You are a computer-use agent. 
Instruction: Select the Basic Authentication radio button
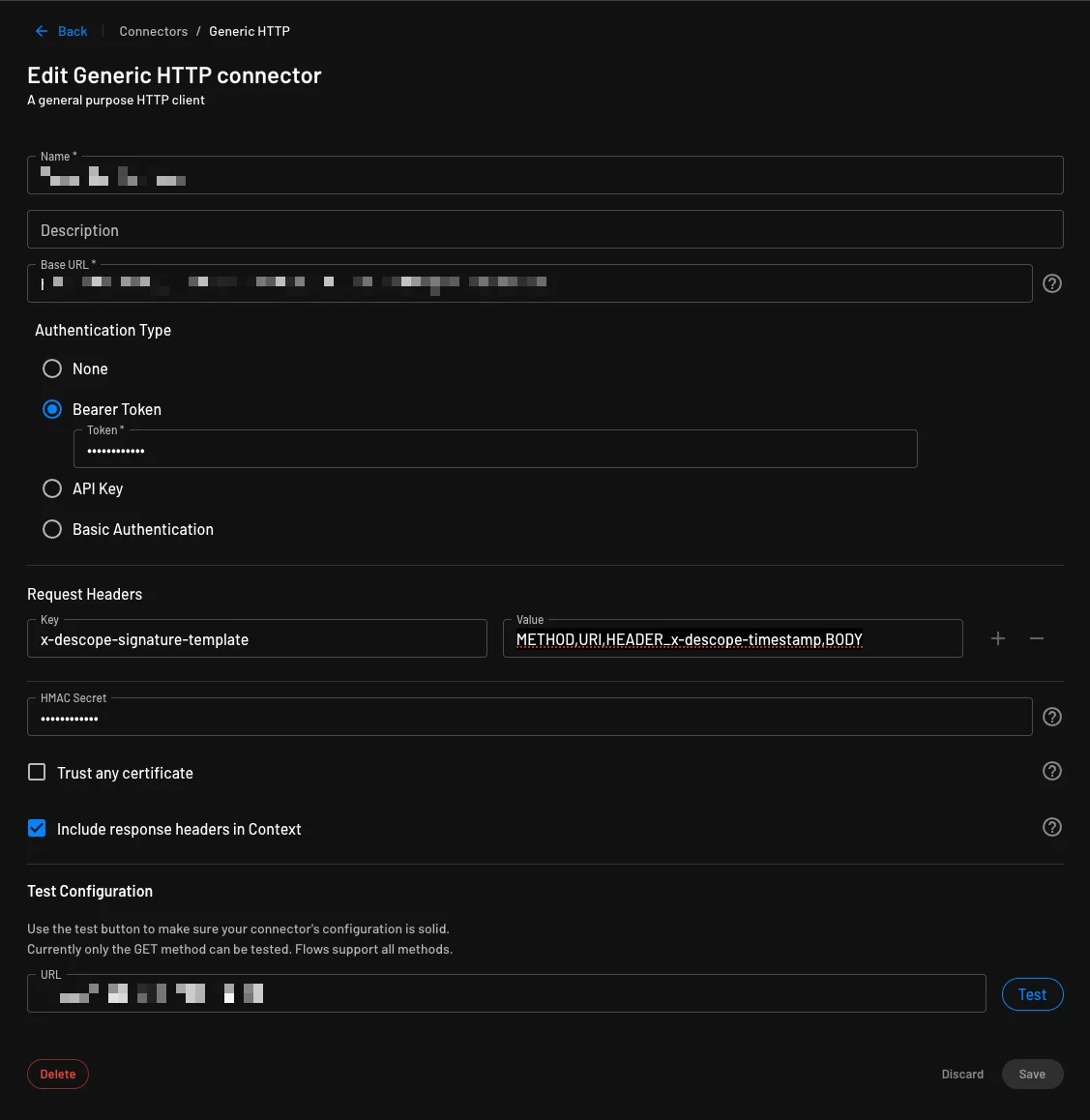pos(52,529)
